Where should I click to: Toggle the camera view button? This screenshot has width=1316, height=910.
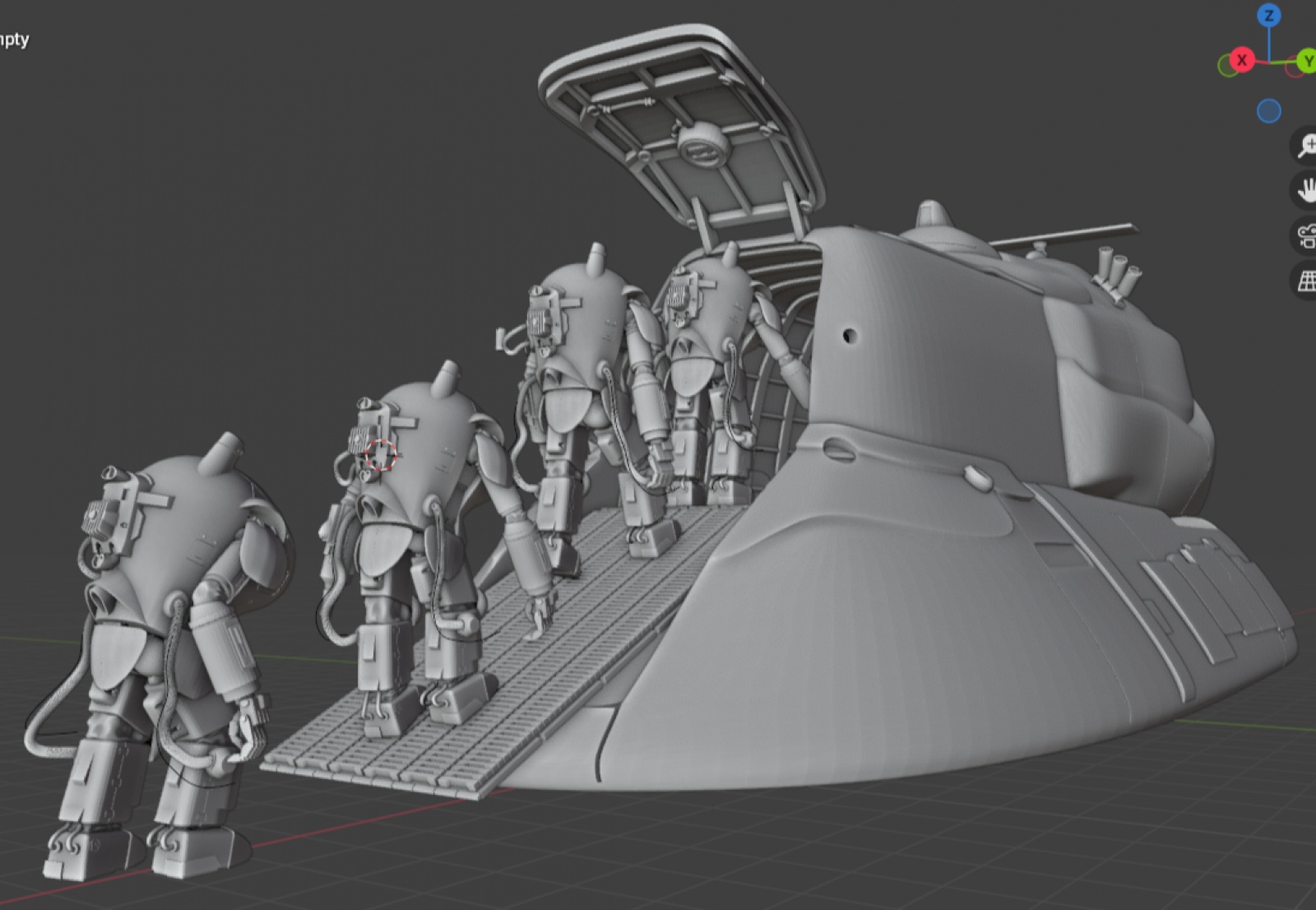pos(1305,237)
